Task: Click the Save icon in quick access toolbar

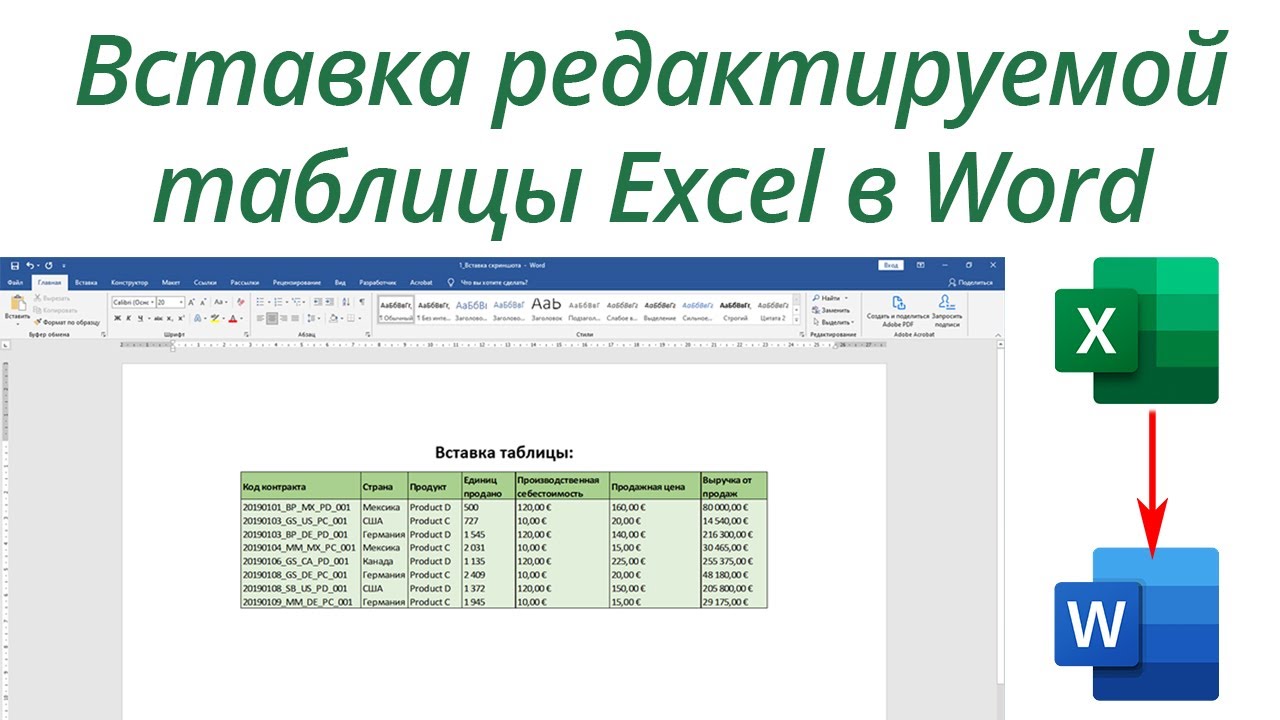Action: (x=15, y=265)
